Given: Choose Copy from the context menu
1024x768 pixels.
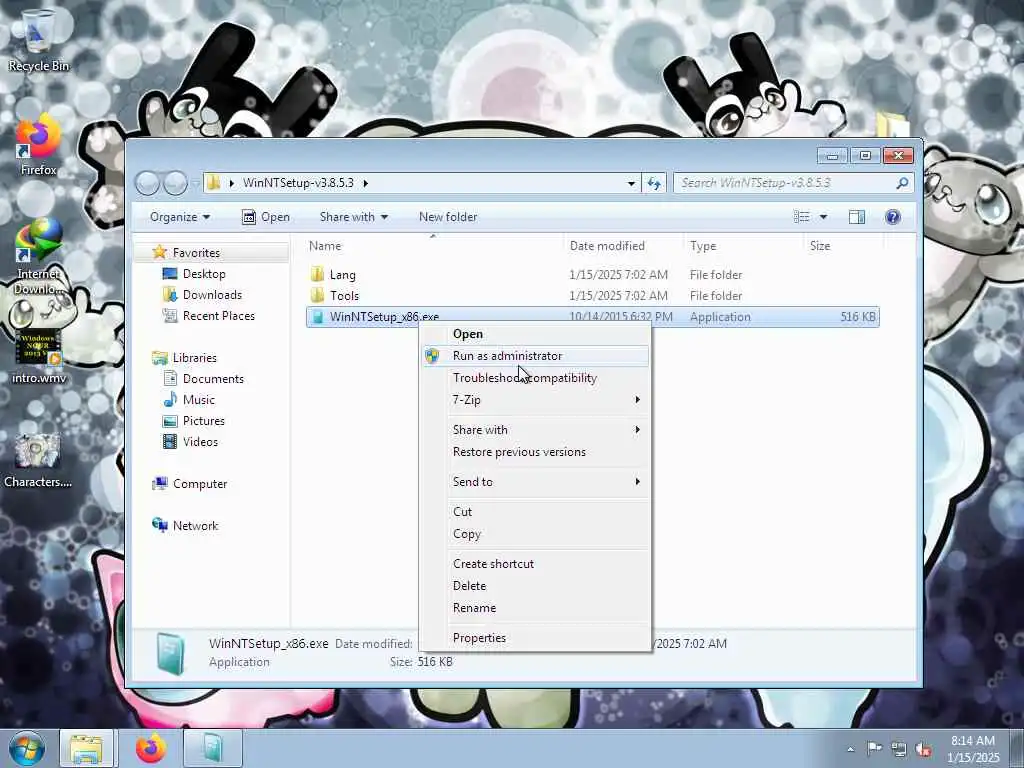Looking at the screenshot, I should point(535,534).
